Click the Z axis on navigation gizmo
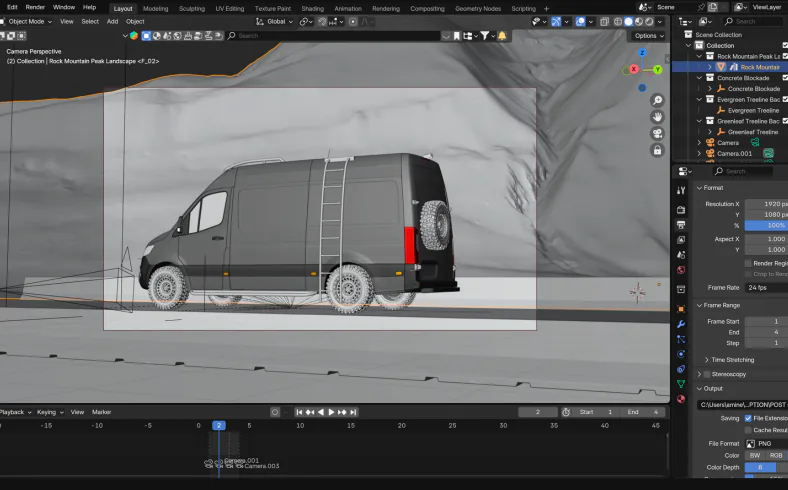Viewport: 788px width, 490px height. 642,53
